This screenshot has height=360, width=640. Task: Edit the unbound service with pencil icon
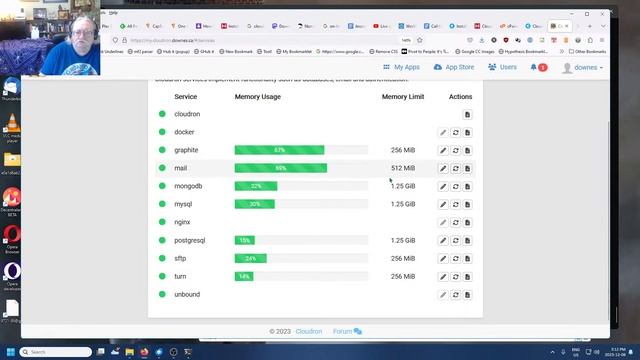443,295
